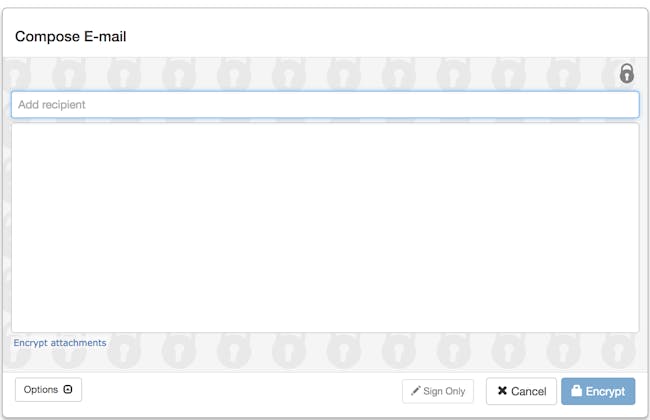
Task: Click the padlock icon on Encrypt button
Action: (576, 390)
